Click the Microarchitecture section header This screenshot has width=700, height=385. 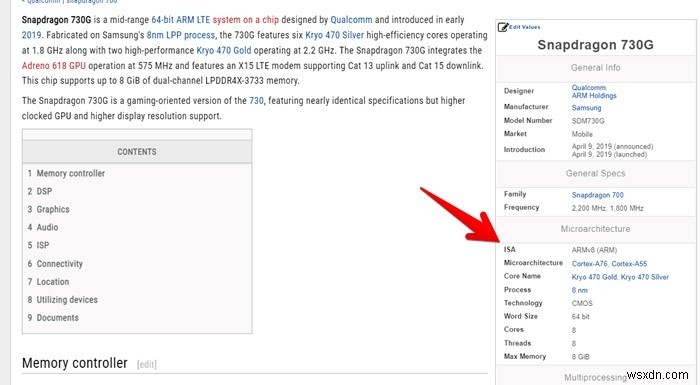click(x=595, y=229)
